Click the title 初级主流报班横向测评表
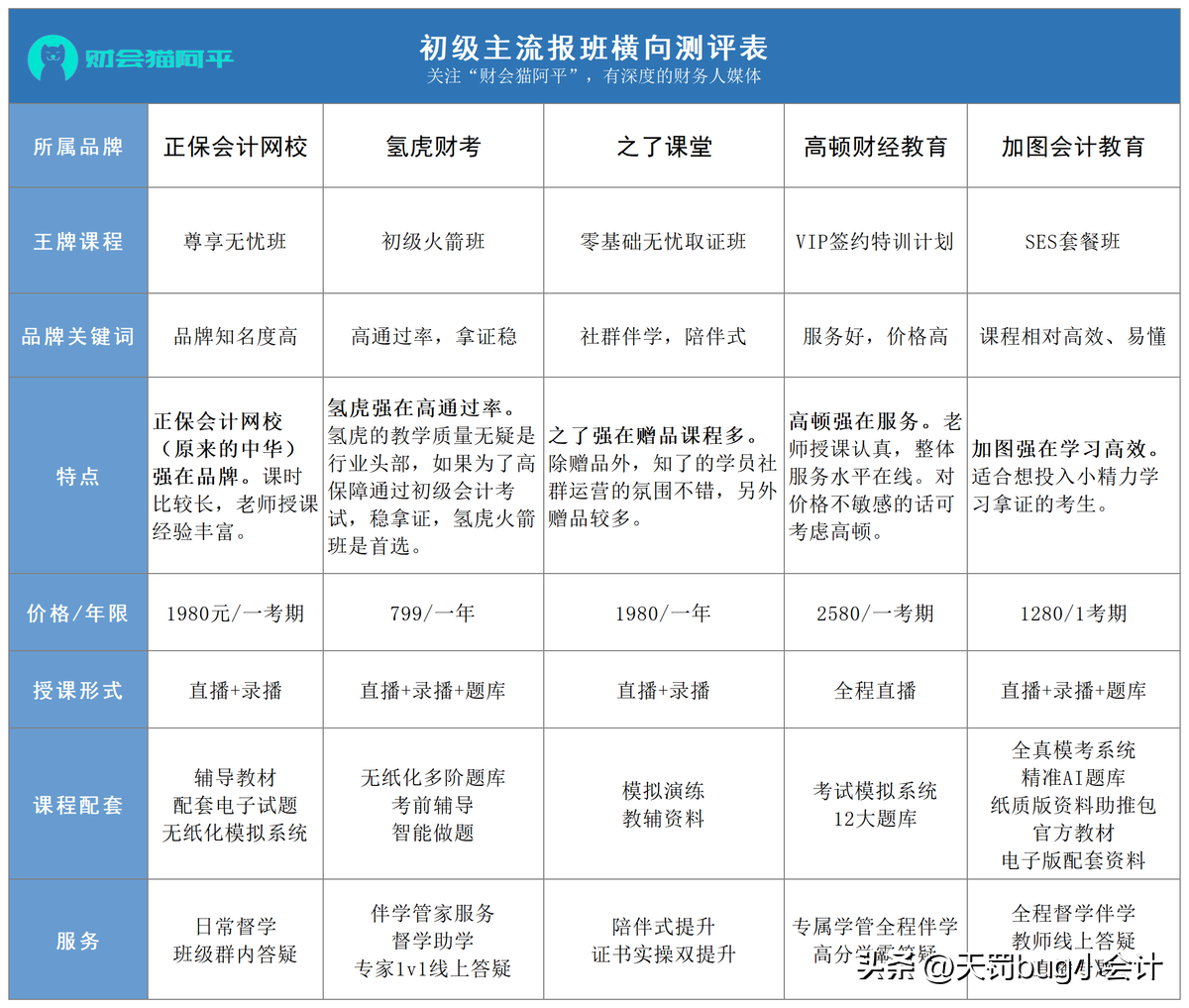This screenshot has height=1008, width=1189. pyautogui.click(x=594, y=47)
